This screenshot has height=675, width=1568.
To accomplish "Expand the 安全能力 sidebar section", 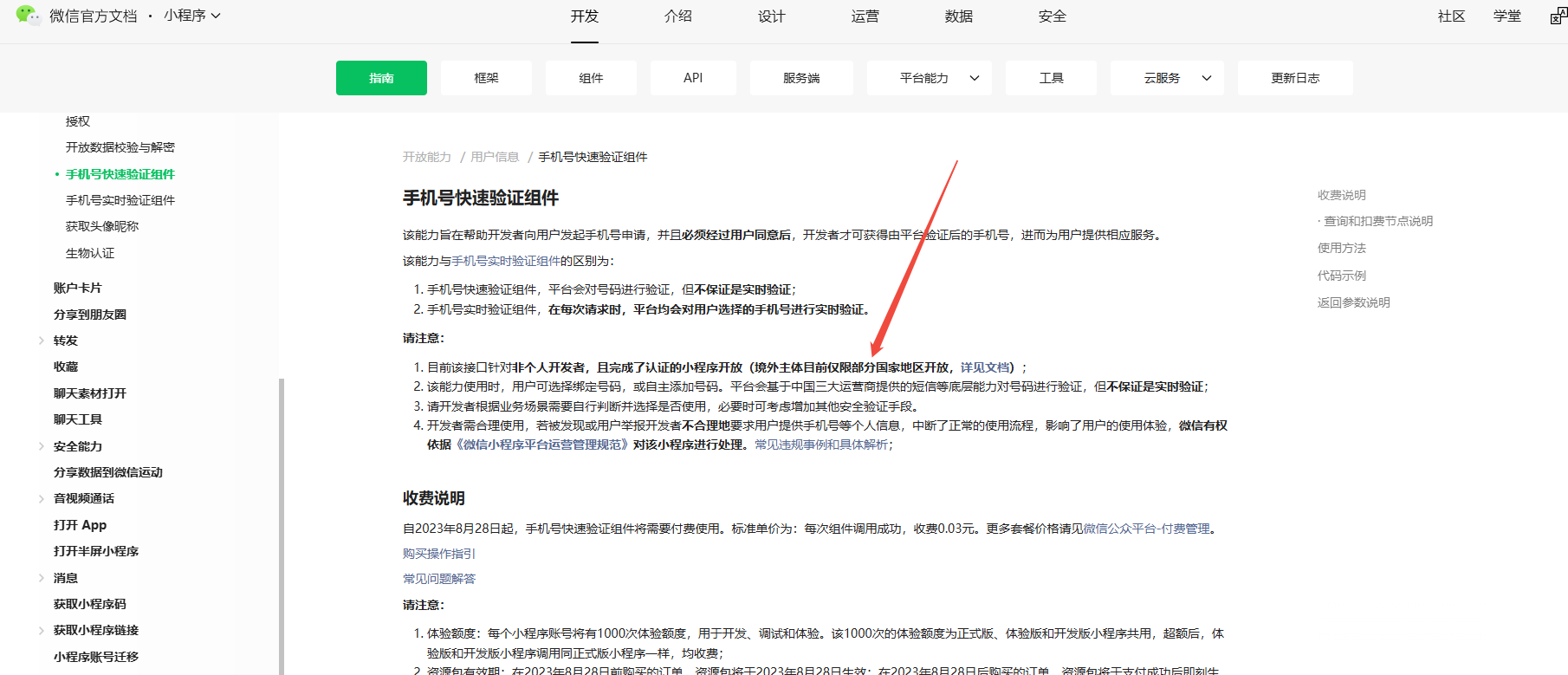I will [x=41, y=446].
